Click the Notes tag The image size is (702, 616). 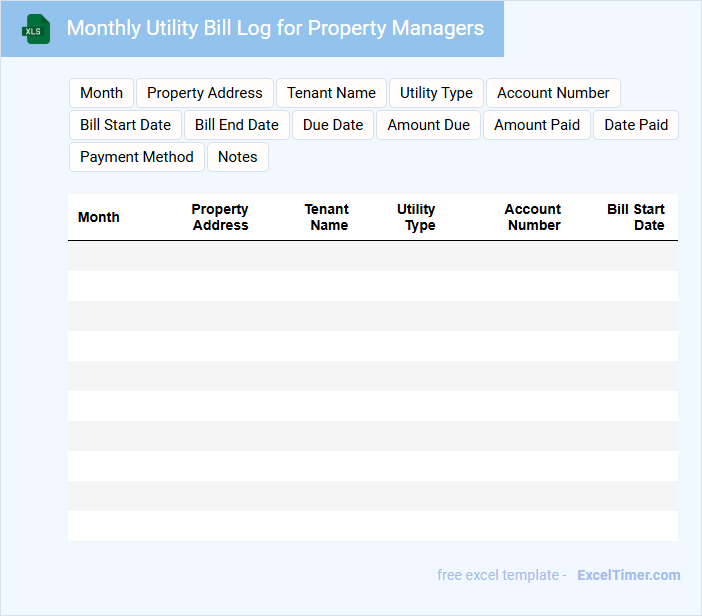pyautogui.click(x=237, y=157)
